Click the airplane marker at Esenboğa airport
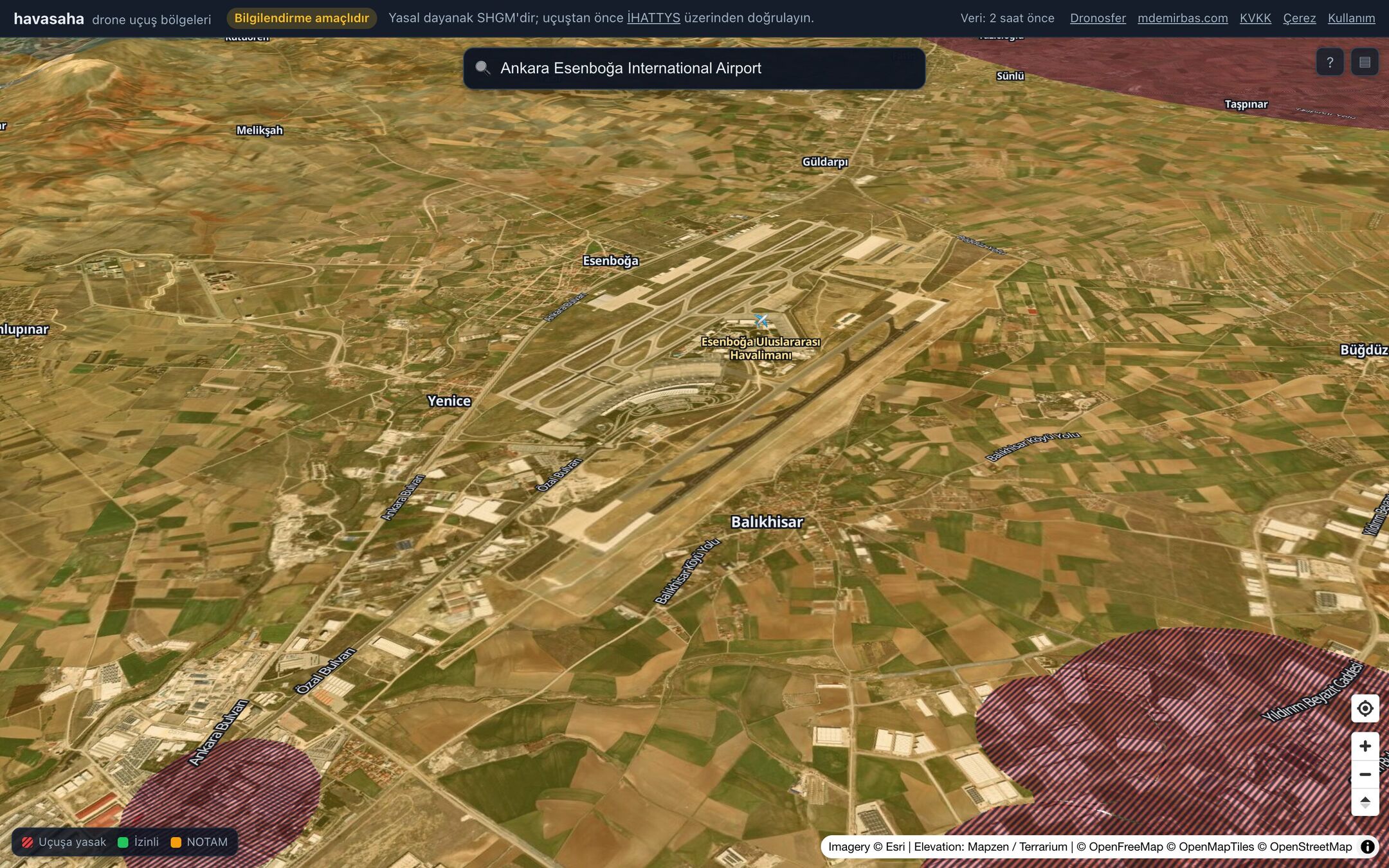The image size is (1389, 868). [x=761, y=320]
